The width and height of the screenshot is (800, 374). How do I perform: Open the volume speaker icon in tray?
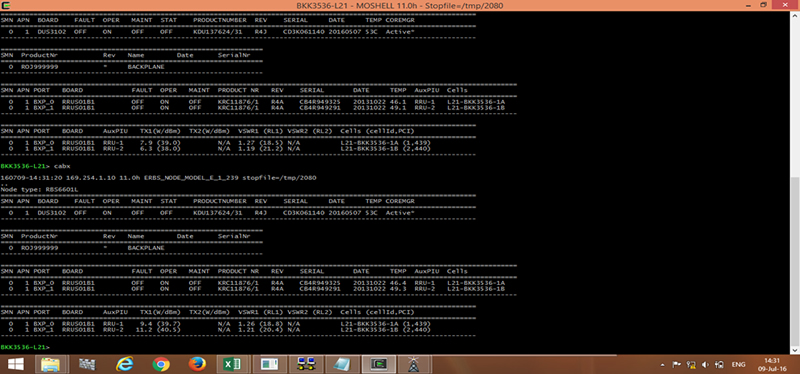pyautogui.click(x=706, y=365)
